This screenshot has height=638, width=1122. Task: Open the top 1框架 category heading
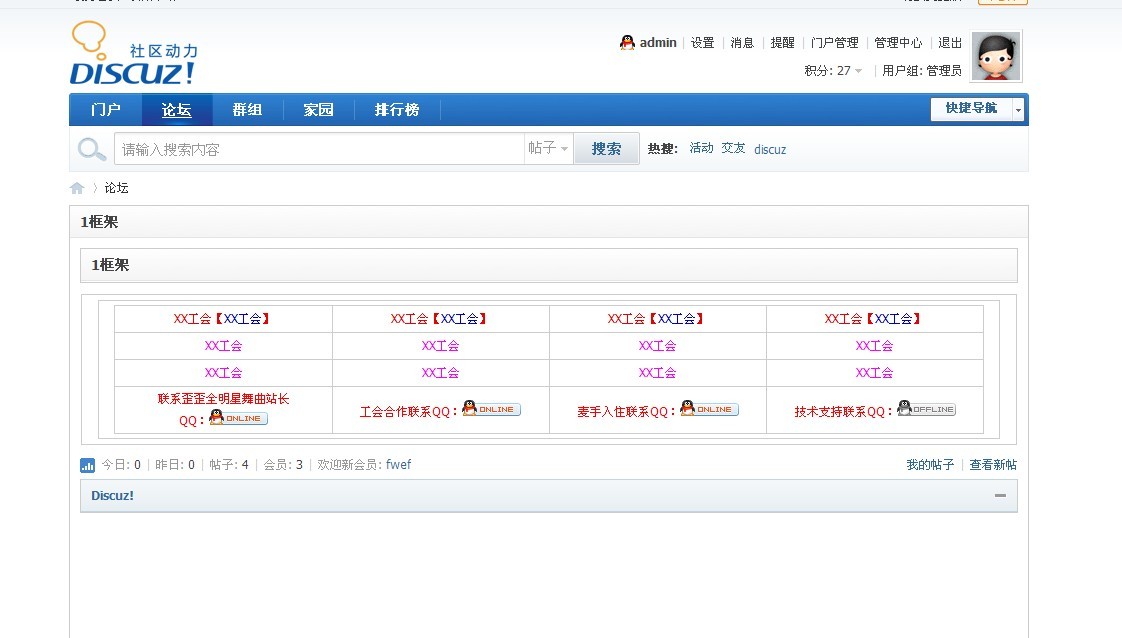[99, 222]
